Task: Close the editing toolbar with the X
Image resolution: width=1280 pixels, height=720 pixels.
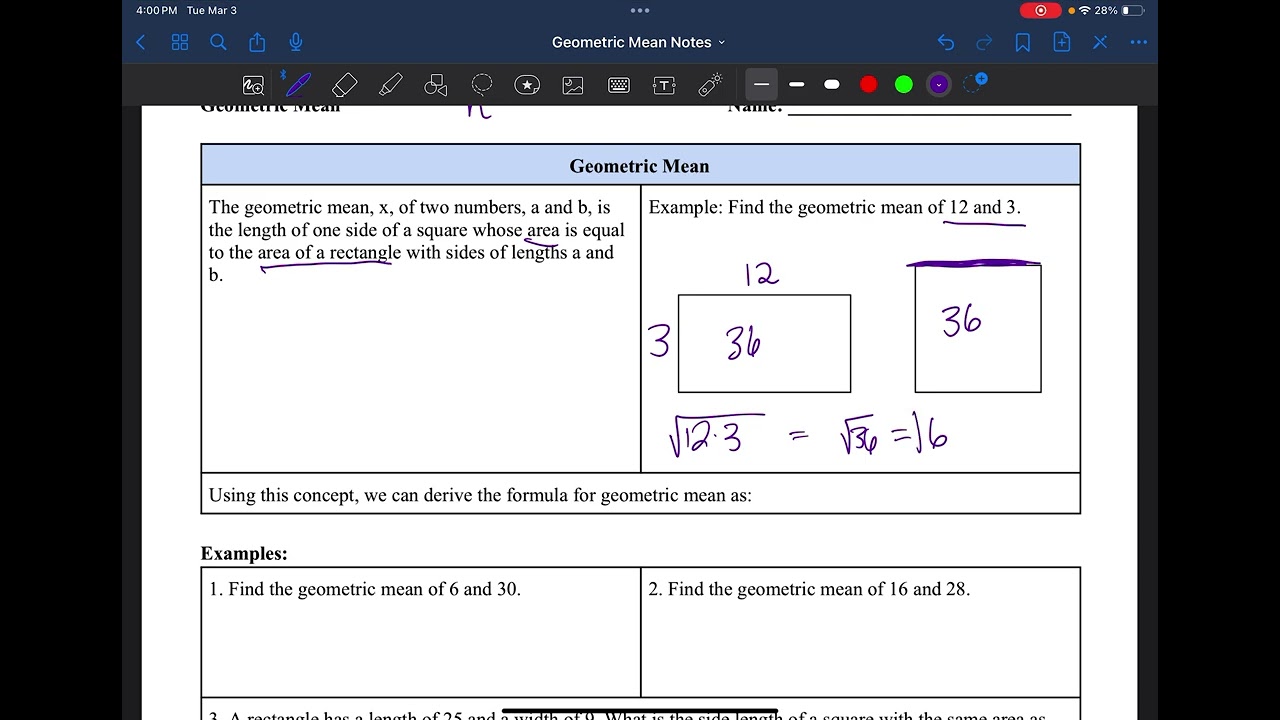Action: pos(1100,42)
